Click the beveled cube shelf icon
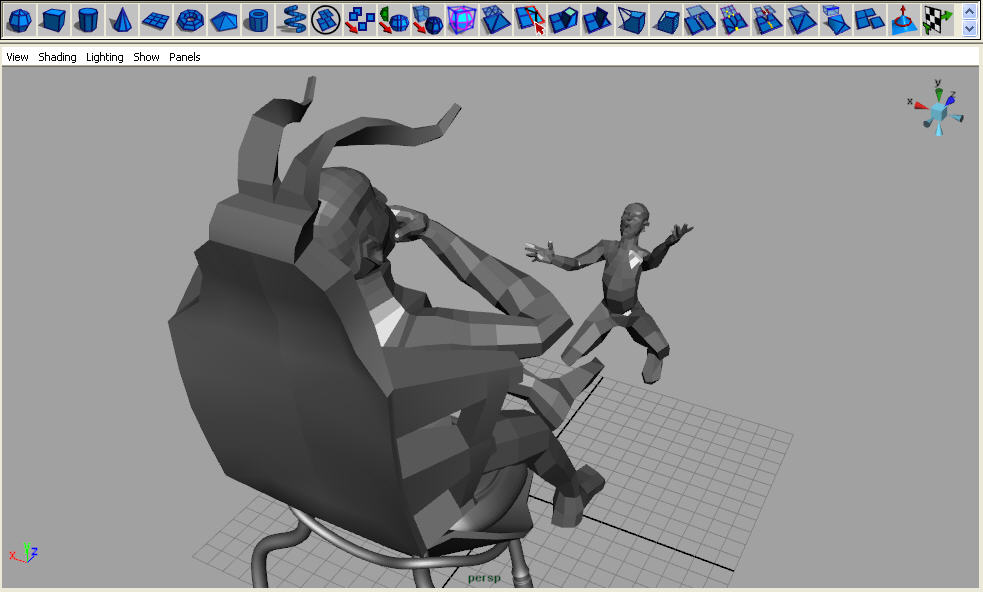 [x=666, y=20]
